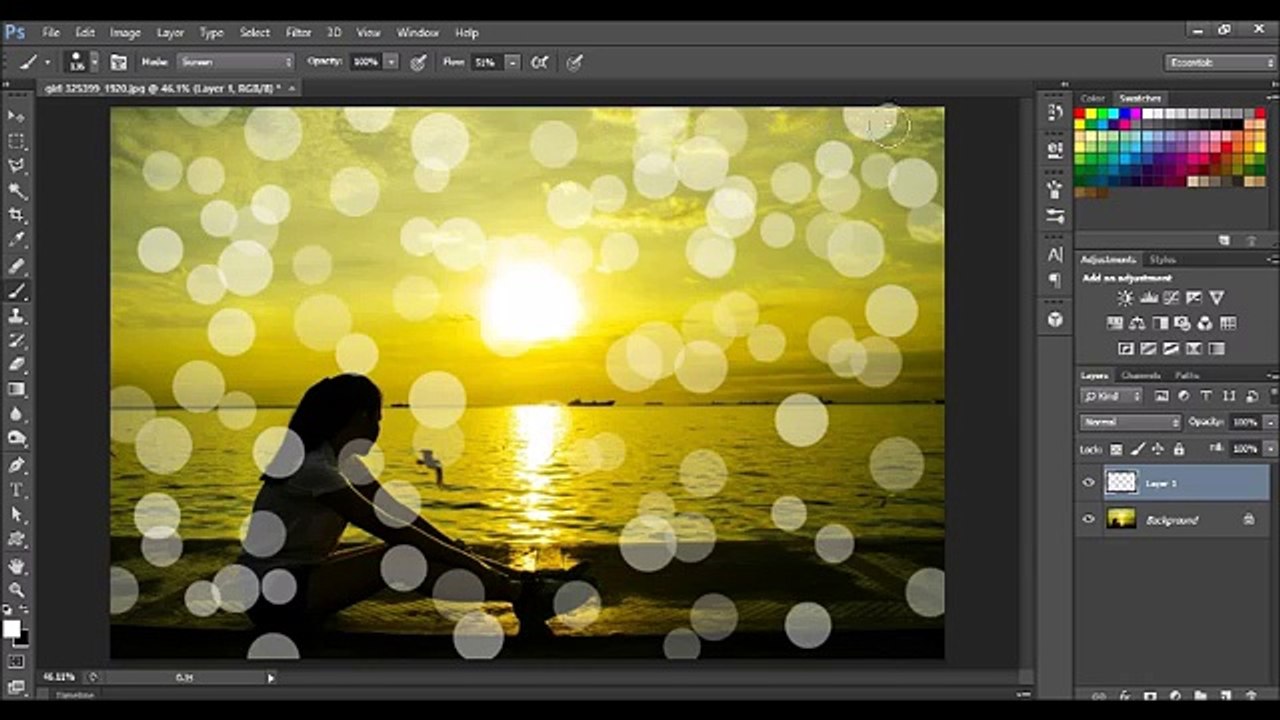Viewport: 1280px width, 720px height.
Task: Hide the Background layer eye
Action: [1089, 519]
